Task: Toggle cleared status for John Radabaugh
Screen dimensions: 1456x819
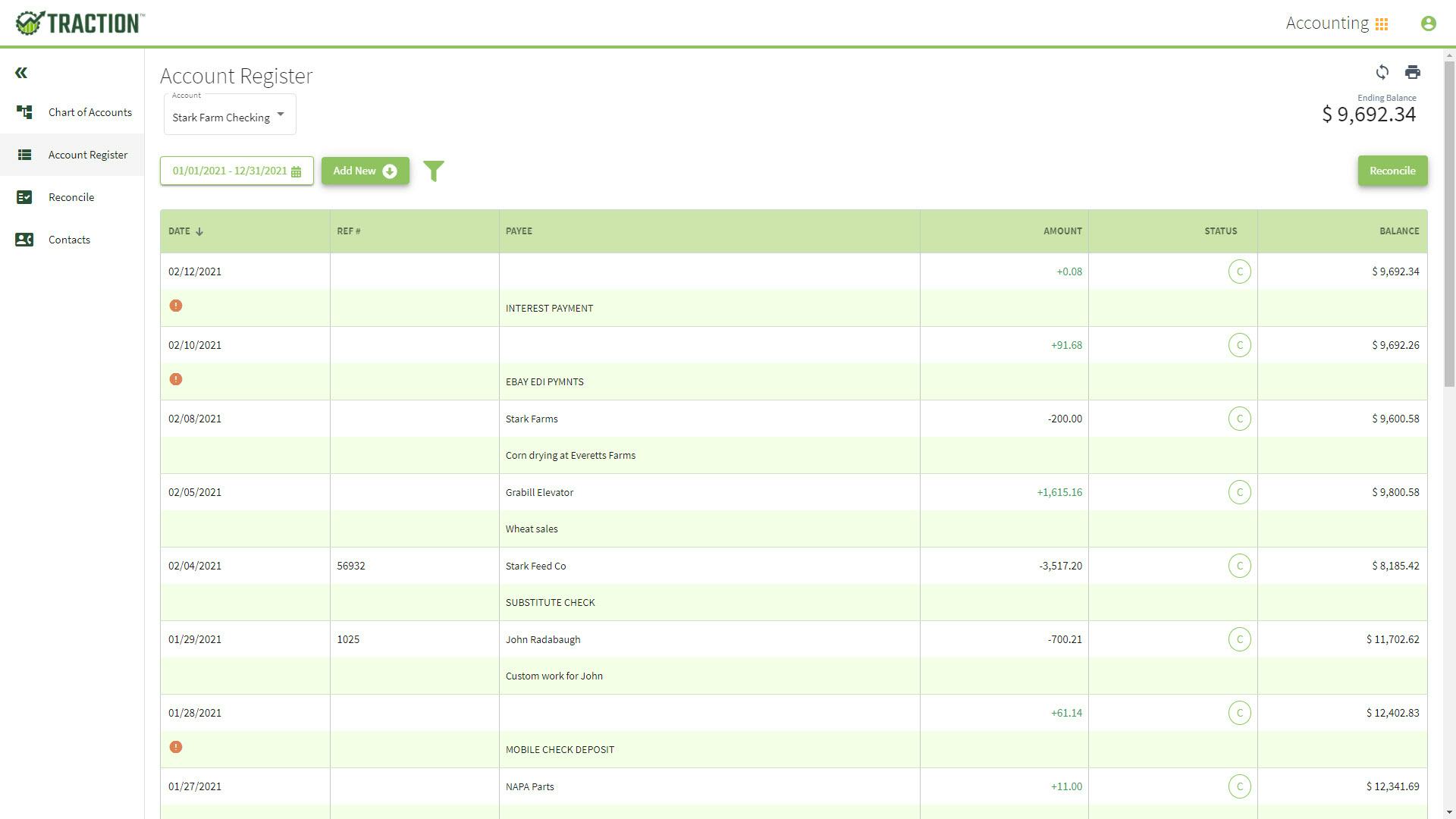Action: (1239, 639)
